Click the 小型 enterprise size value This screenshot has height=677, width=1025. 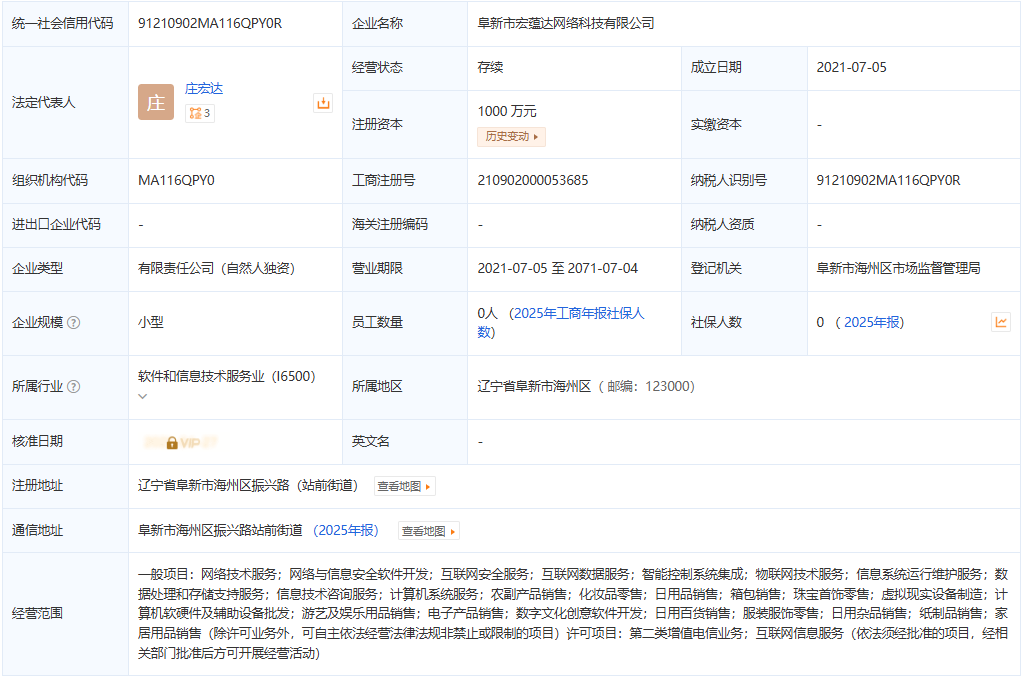click(150, 322)
